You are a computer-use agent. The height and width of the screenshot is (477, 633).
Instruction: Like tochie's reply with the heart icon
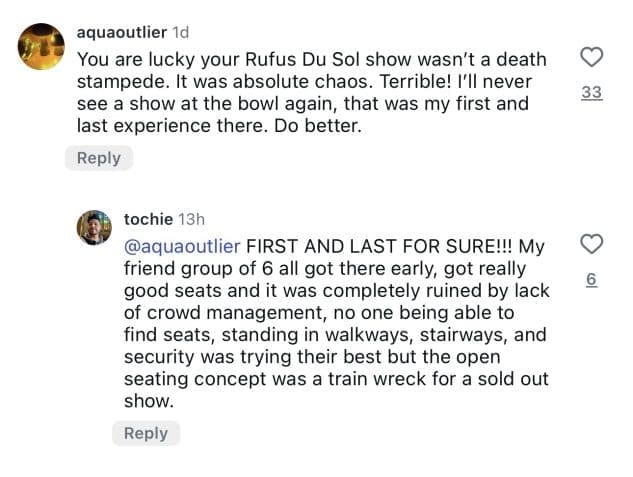click(x=591, y=245)
